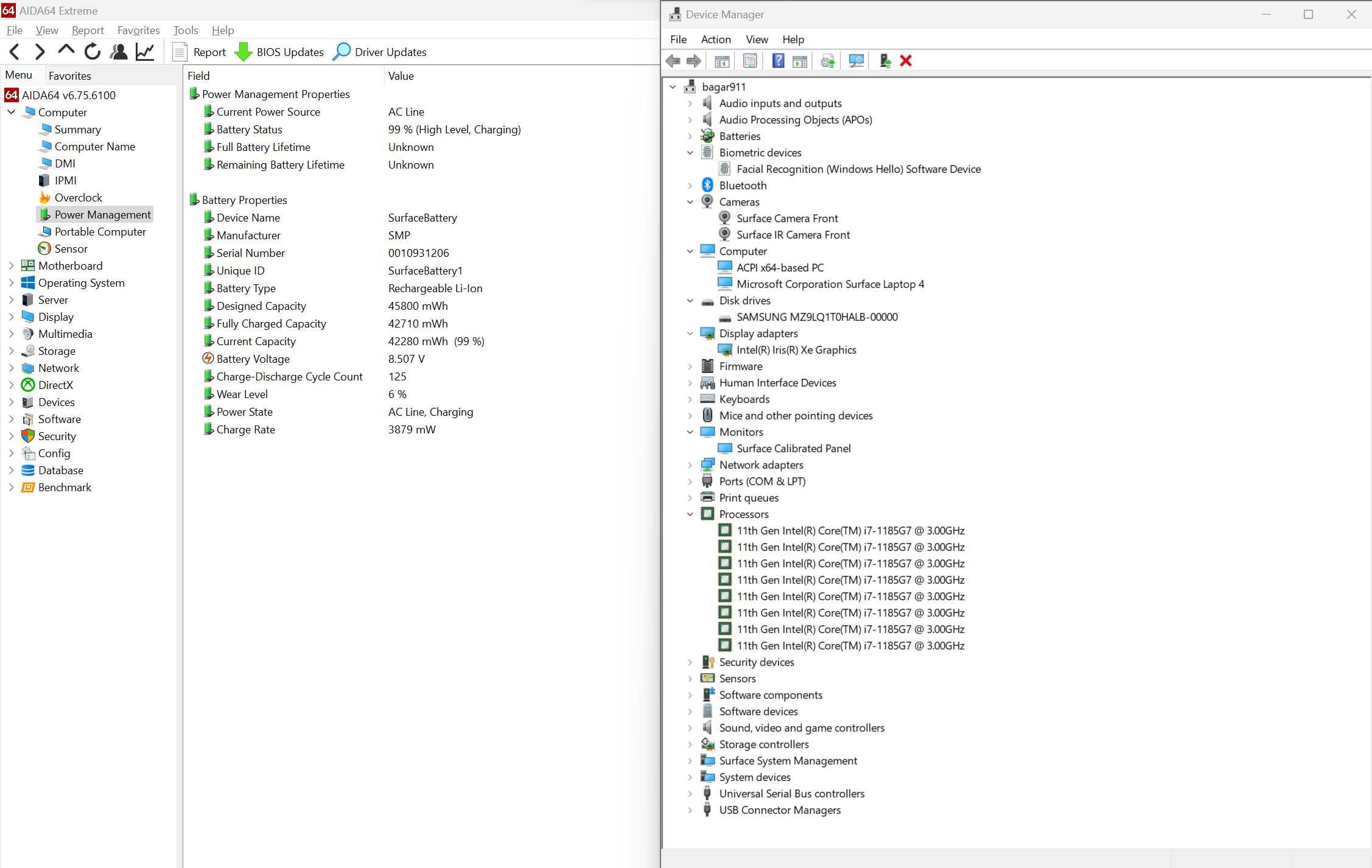
Task: Open Driver Updates in AIDA64
Action: coord(380,52)
